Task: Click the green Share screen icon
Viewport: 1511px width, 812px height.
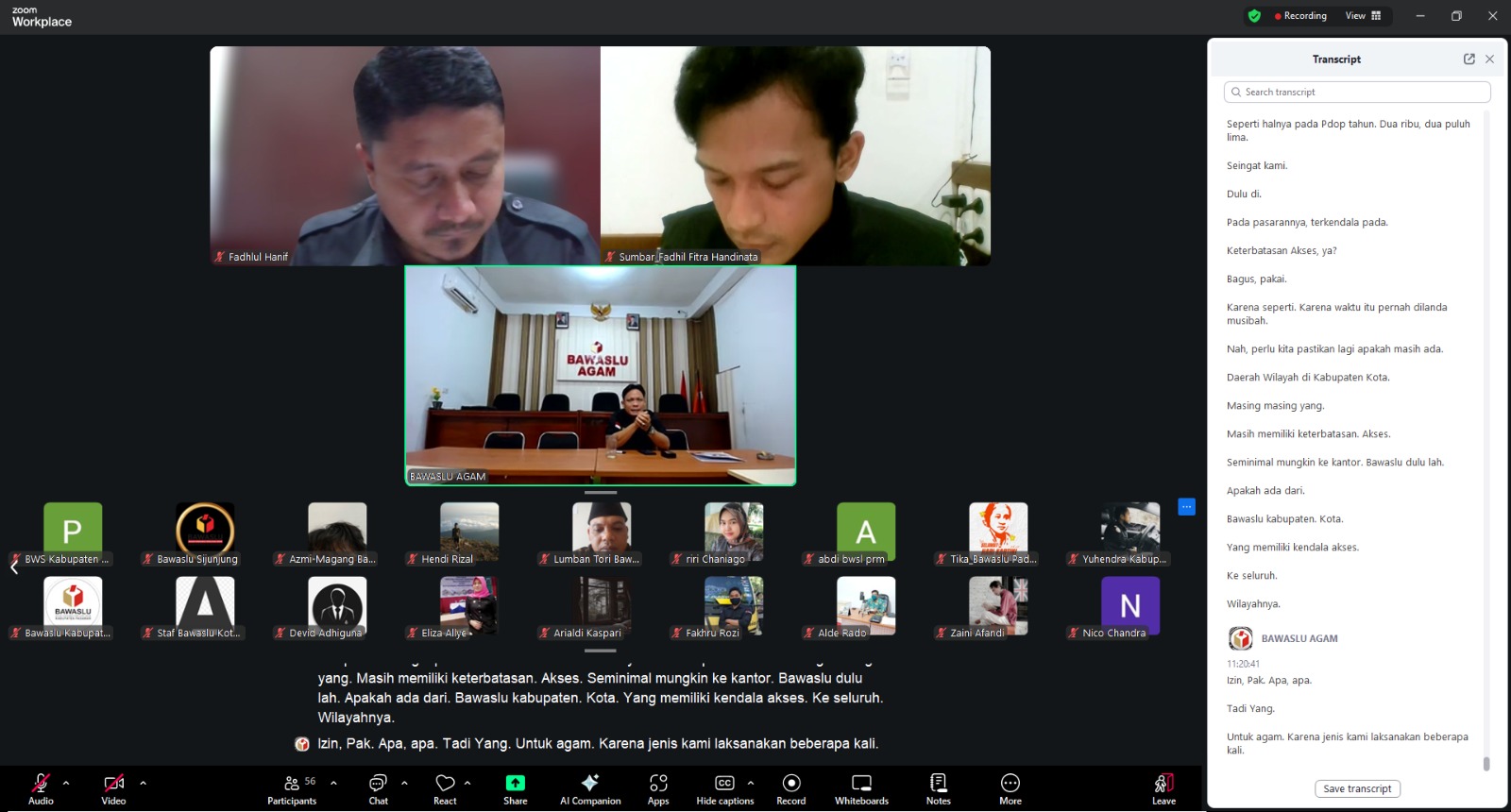Action: 516,784
